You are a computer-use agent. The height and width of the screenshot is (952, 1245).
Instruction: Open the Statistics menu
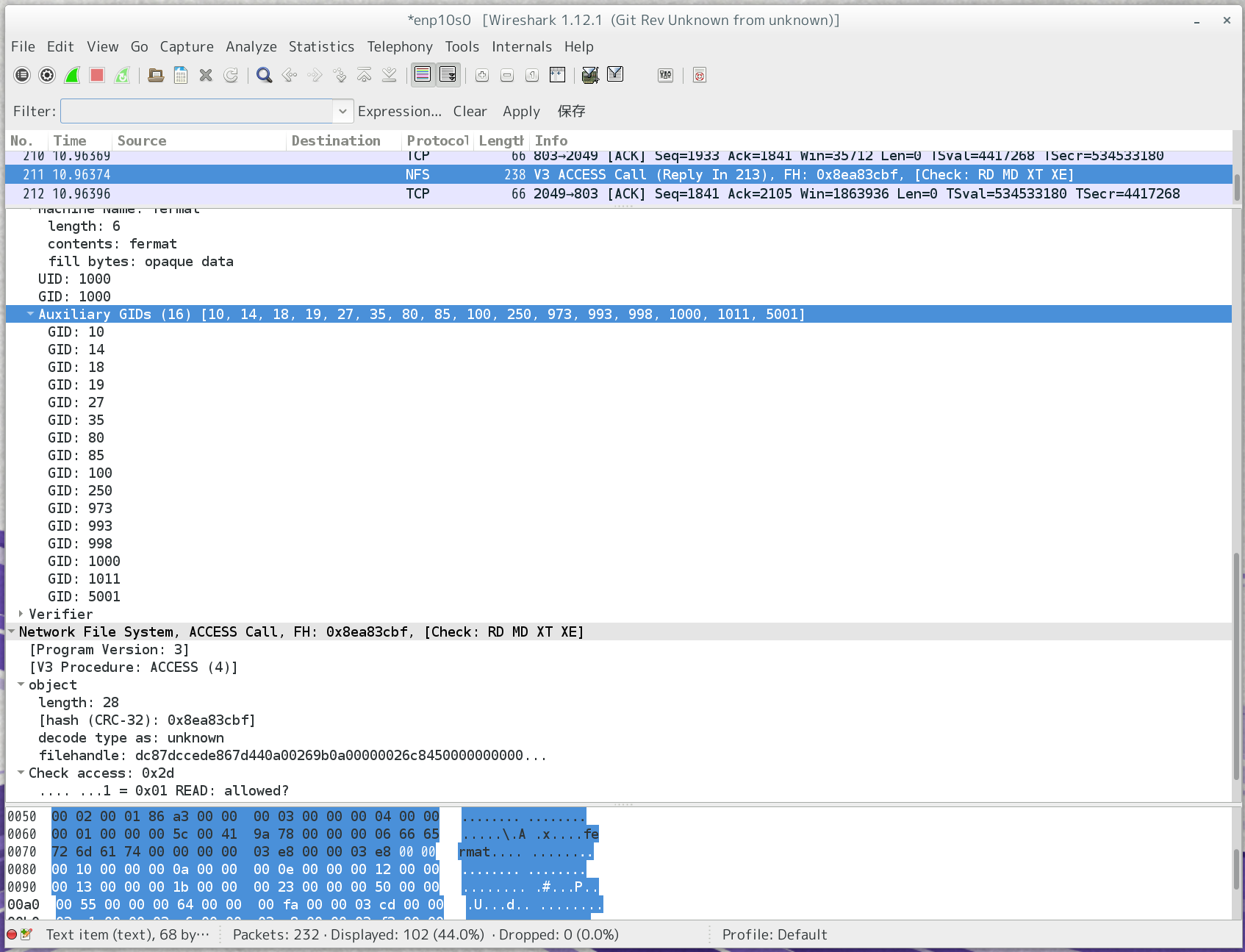tap(321, 46)
